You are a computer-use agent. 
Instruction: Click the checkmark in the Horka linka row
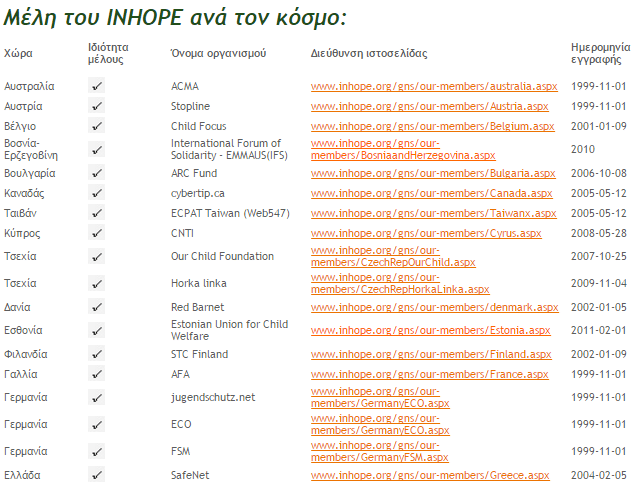96,283
